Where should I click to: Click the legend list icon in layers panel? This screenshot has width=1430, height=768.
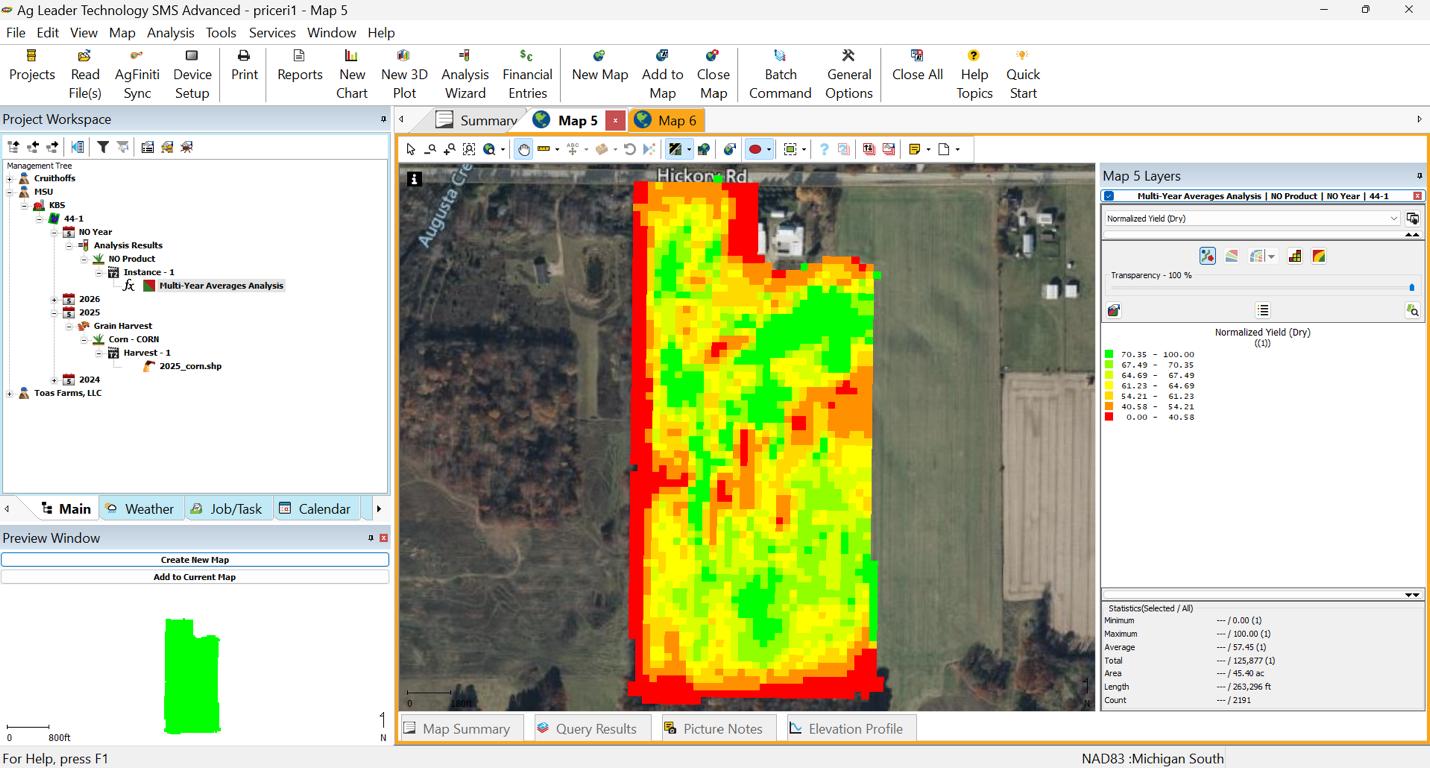point(1263,310)
